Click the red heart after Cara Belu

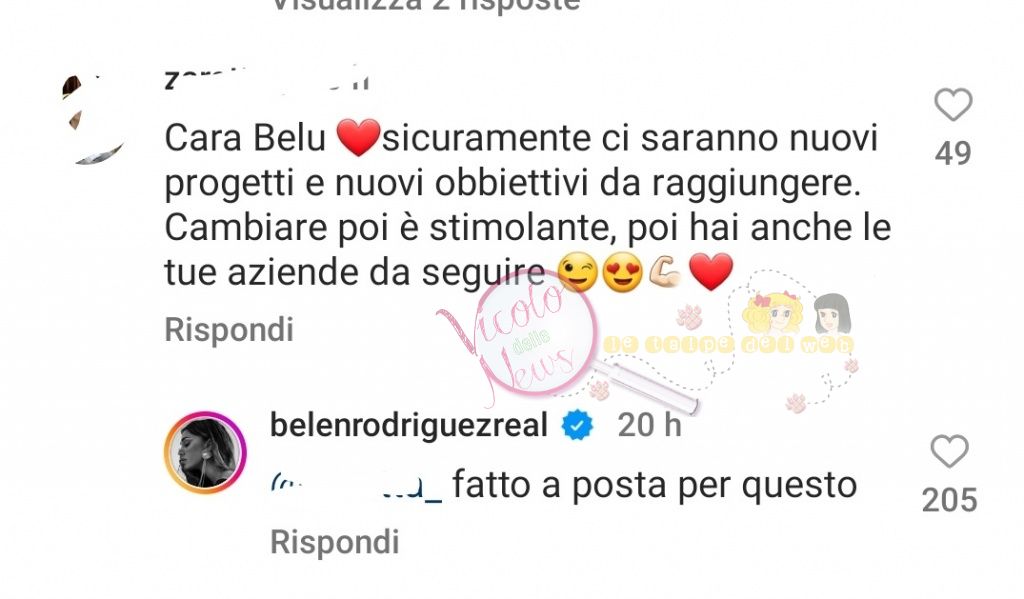[x=358, y=138]
